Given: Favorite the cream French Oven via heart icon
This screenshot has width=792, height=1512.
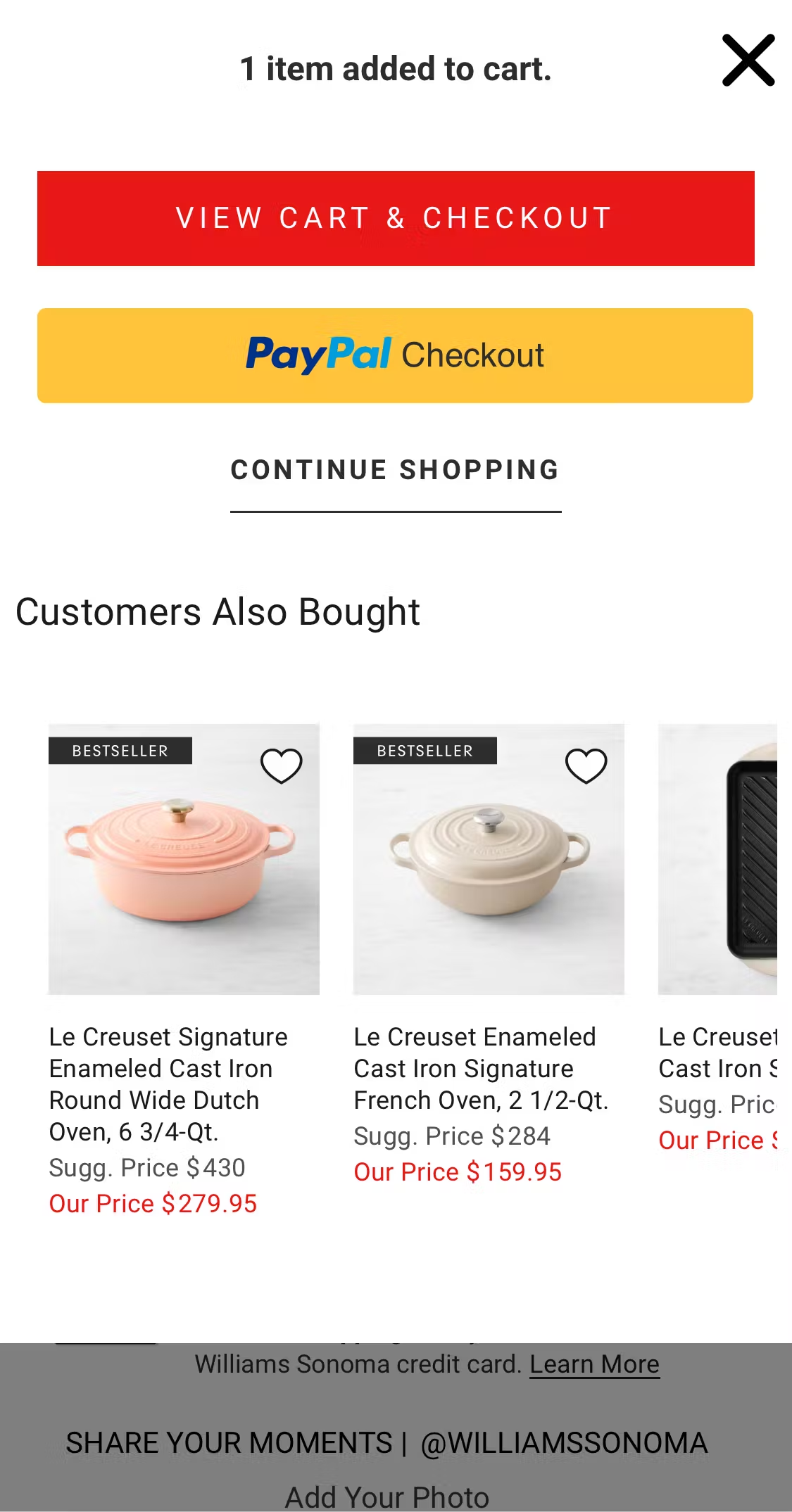Looking at the screenshot, I should pos(586,765).
